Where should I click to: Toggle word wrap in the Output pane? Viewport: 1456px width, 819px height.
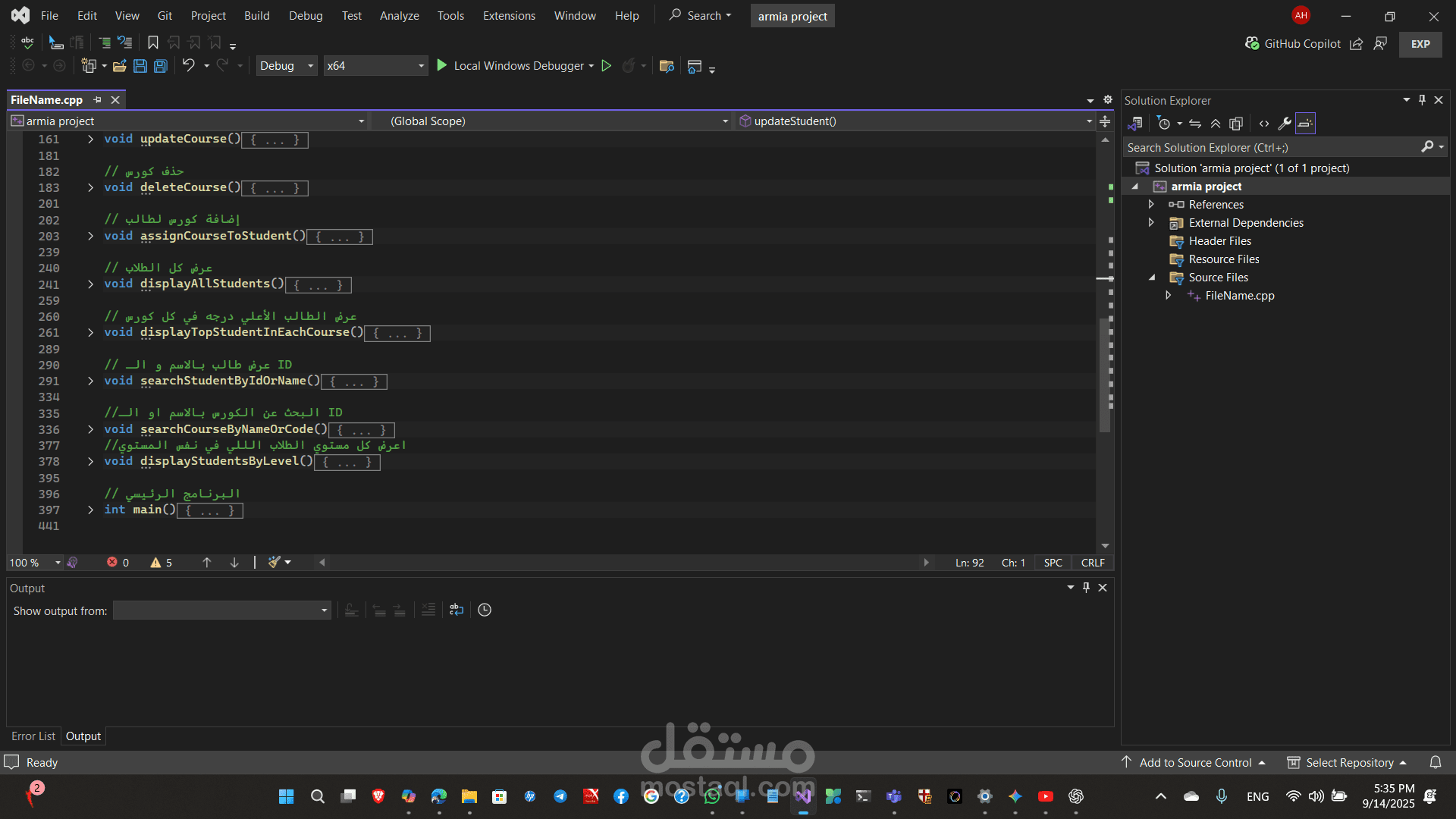(456, 610)
